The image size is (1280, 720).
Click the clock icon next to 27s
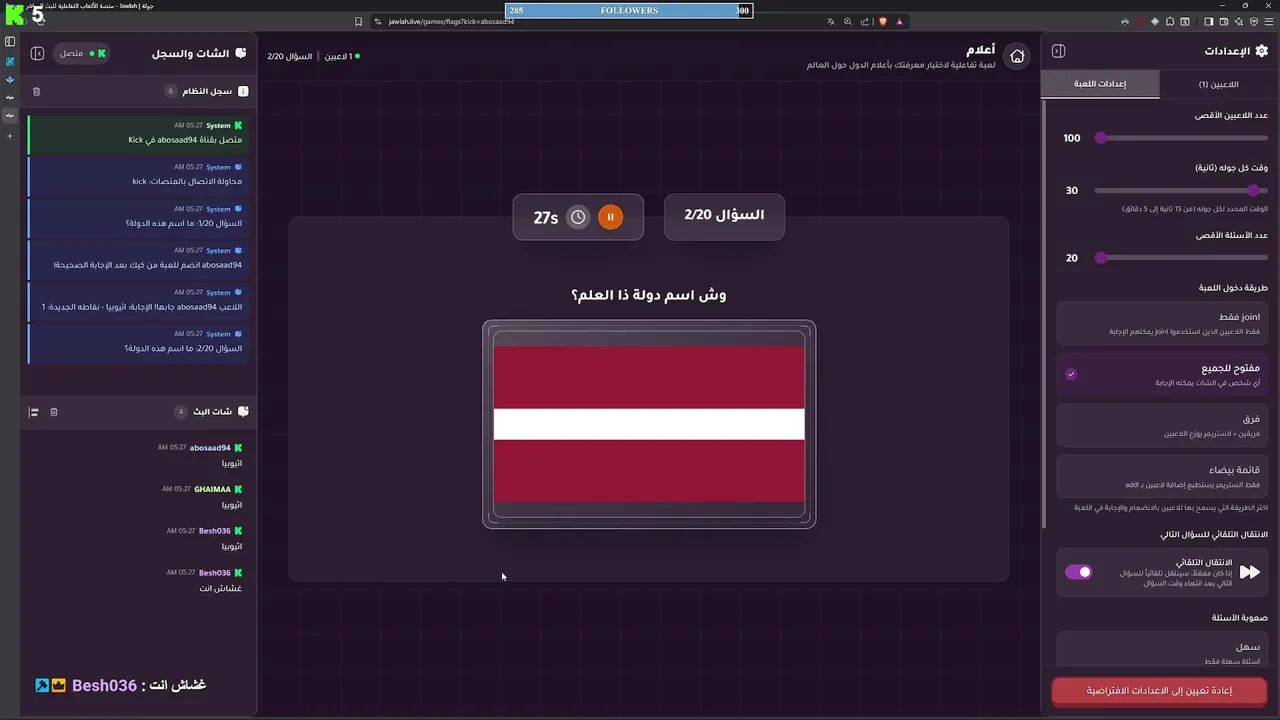578,217
